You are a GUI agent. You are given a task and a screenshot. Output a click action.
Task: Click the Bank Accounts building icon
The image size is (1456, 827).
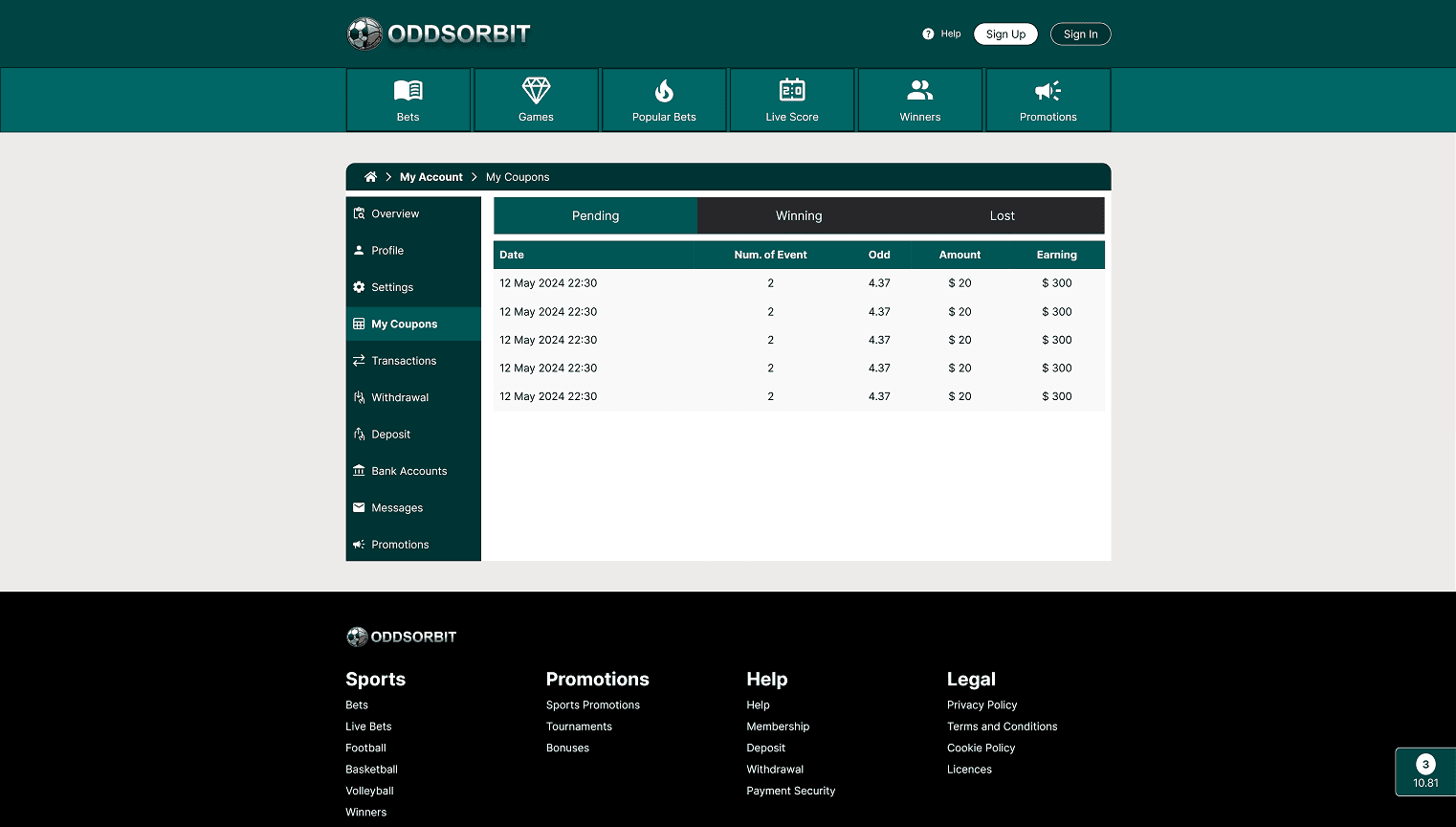359,471
